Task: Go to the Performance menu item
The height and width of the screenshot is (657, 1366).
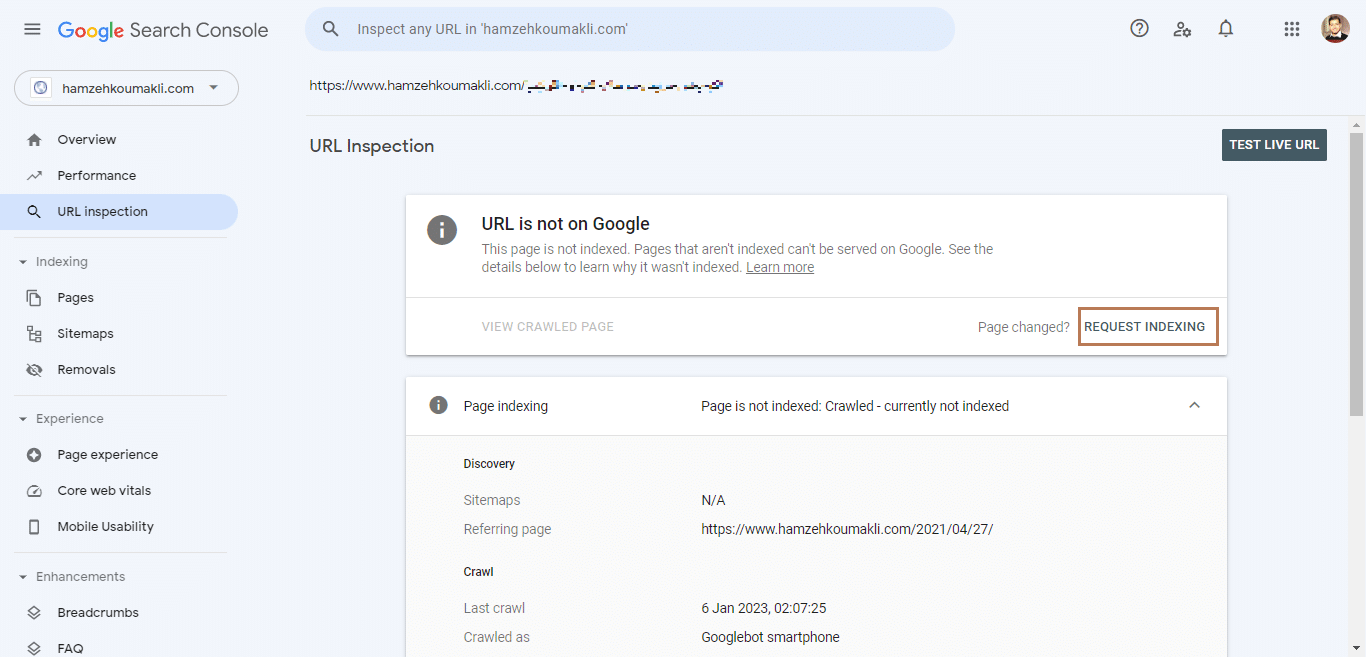Action: (x=96, y=176)
